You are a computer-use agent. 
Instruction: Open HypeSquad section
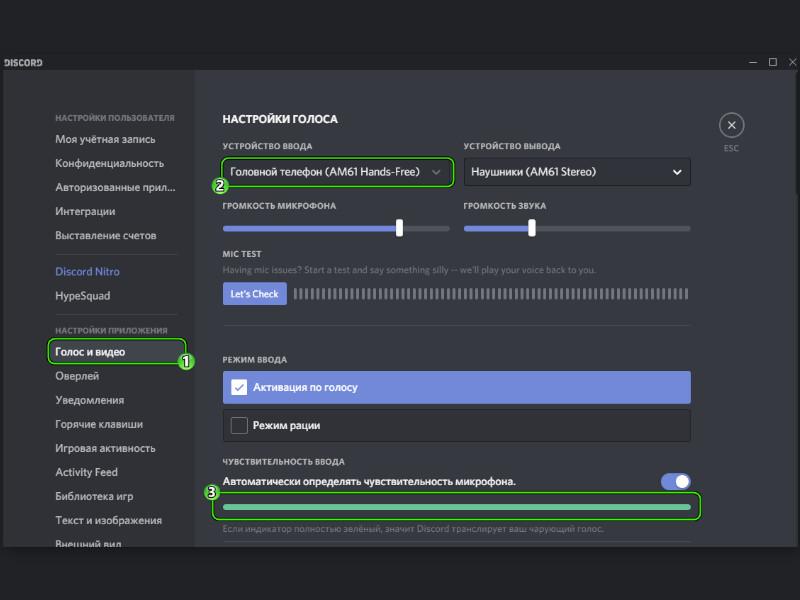[83, 295]
